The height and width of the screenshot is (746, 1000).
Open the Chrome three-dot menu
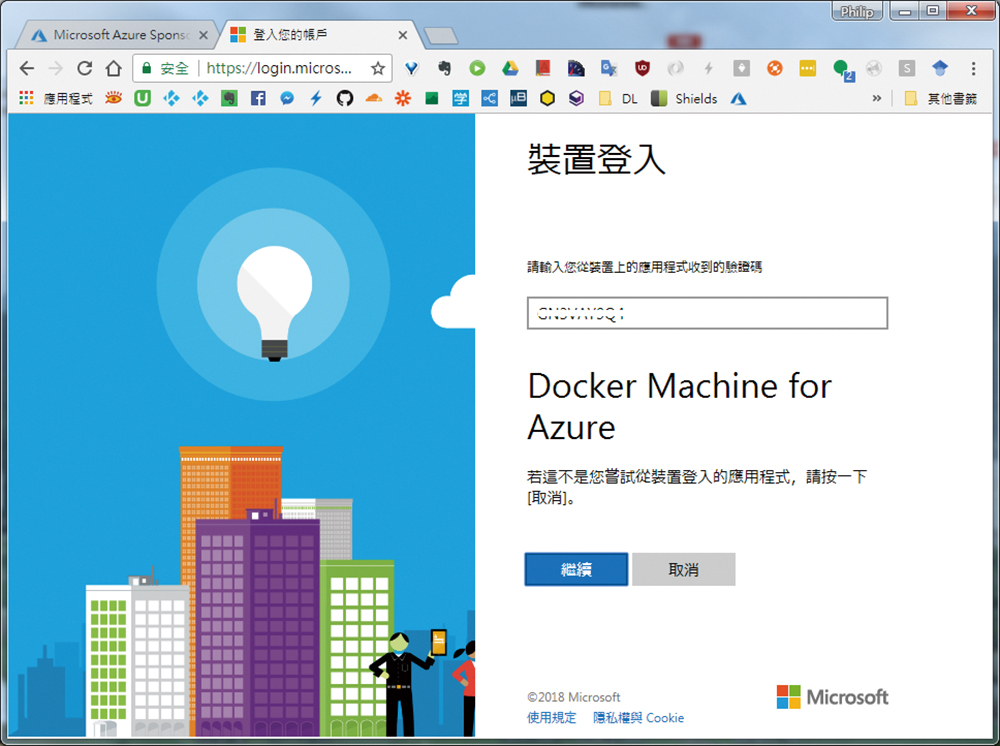pyautogui.click(x=973, y=68)
